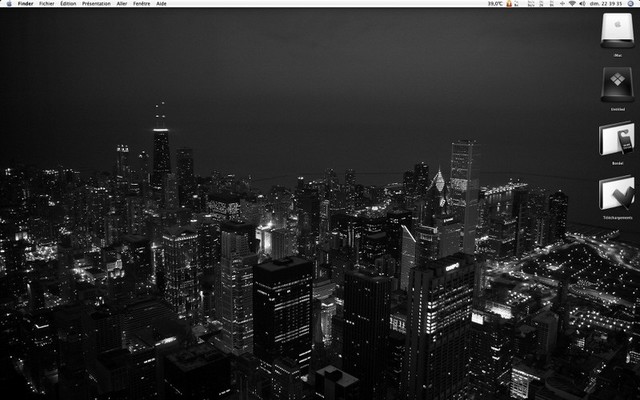Open the Fichier menu
This screenshot has height=400, width=640.
pos(47,3)
